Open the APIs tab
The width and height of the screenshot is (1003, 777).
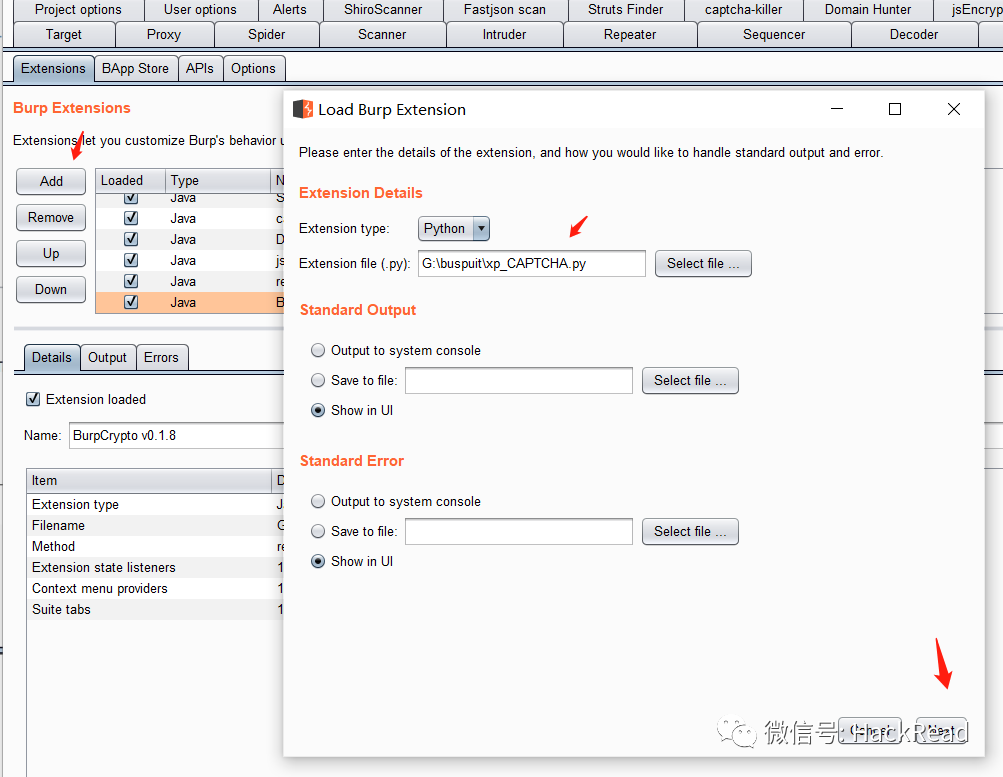200,68
